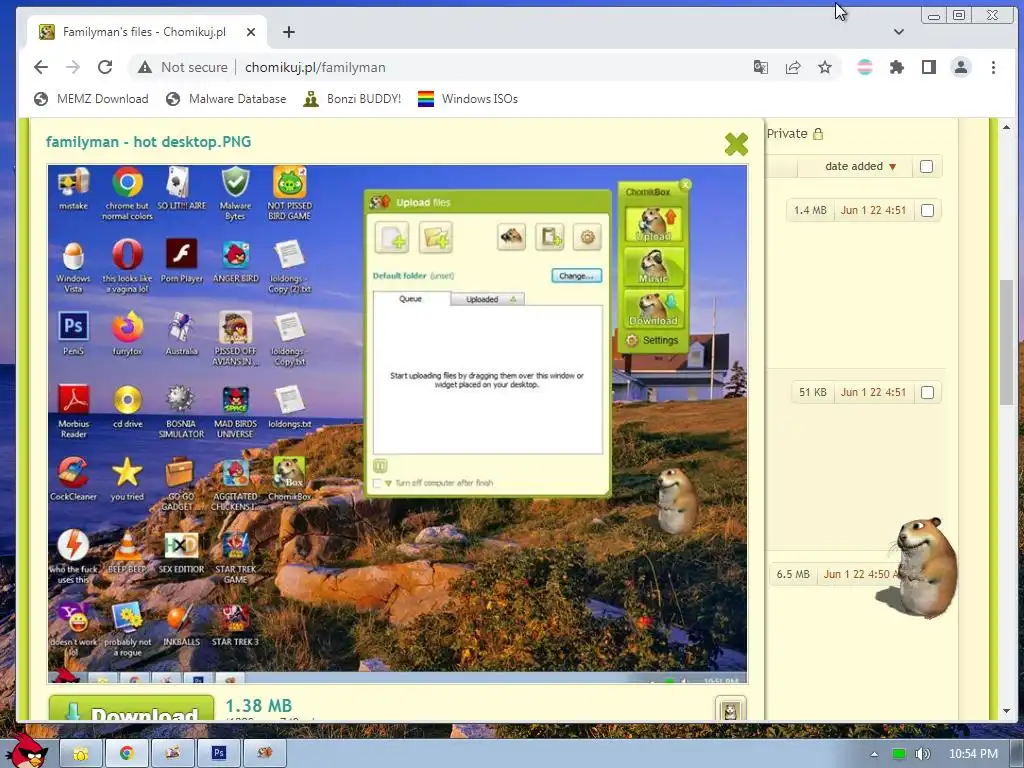Tick the checkbox next to date added

click(x=926, y=167)
